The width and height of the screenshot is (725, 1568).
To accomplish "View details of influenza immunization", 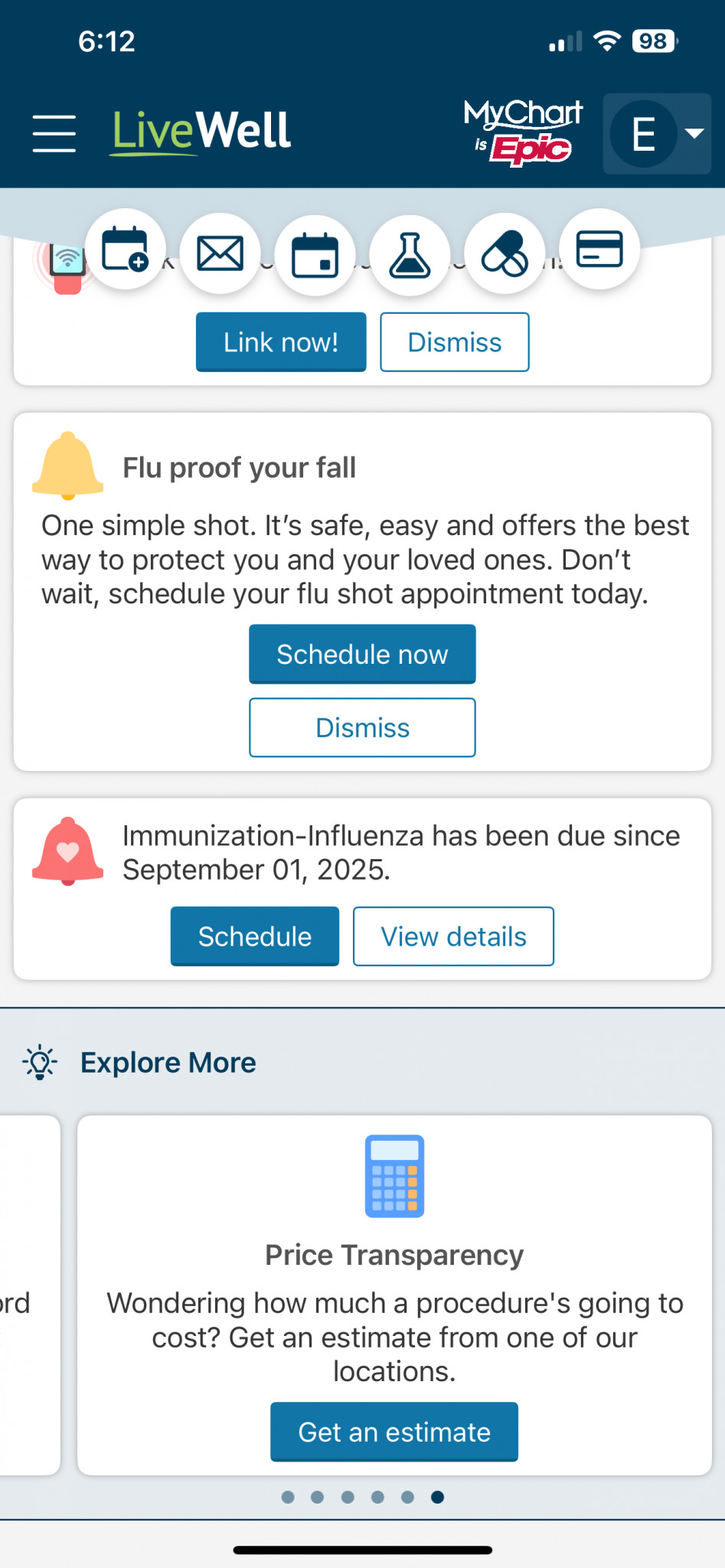I will (x=453, y=936).
